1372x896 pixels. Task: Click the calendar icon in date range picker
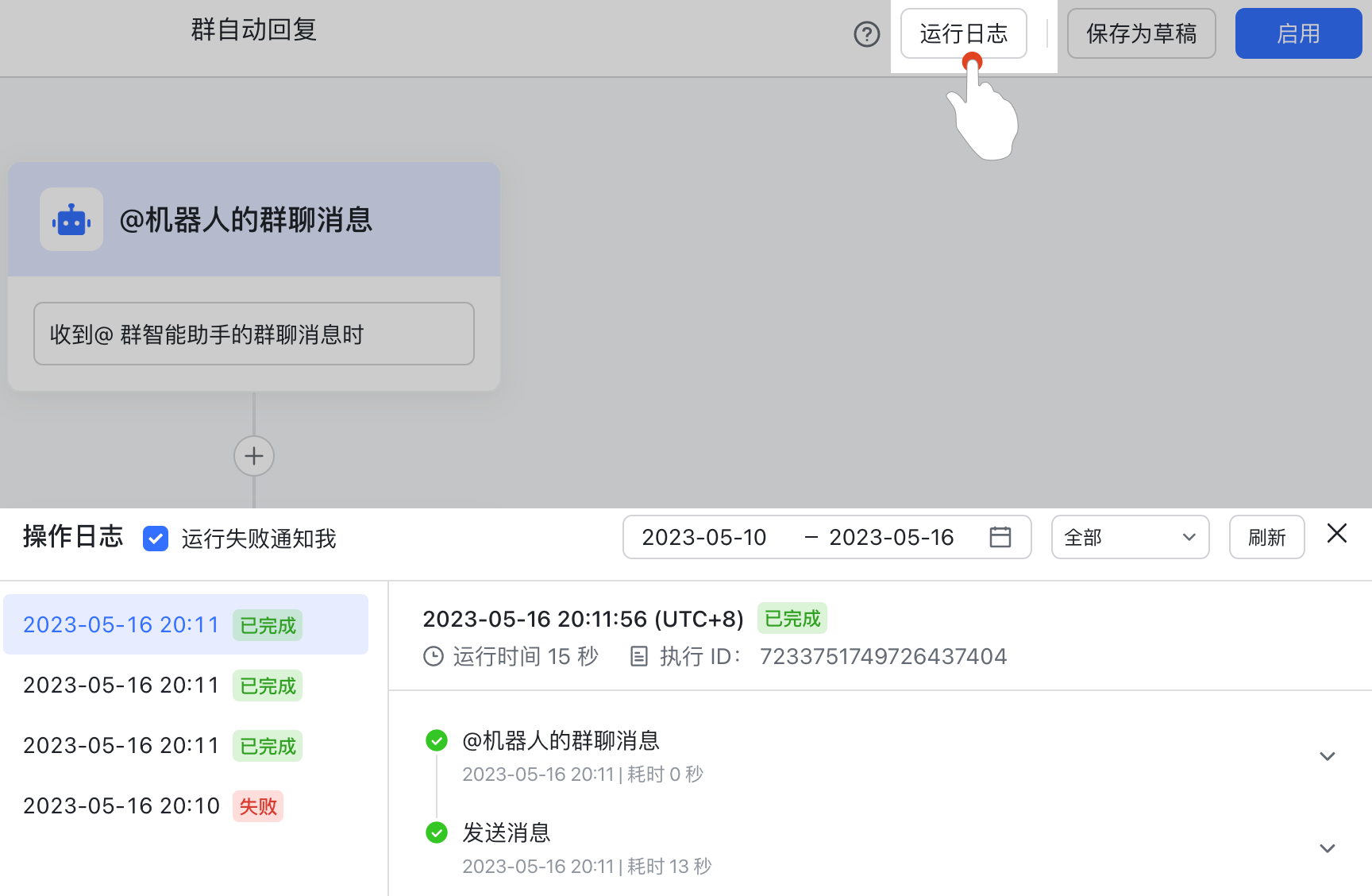tap(1000, 537)
